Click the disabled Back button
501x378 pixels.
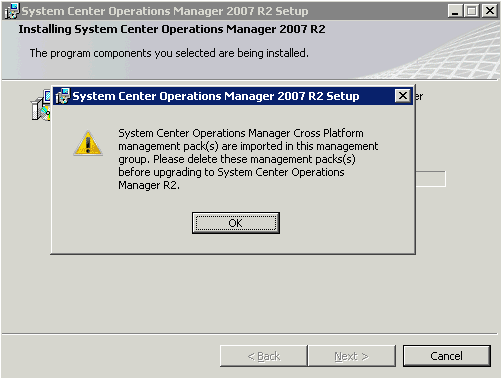tap(264, 356)
